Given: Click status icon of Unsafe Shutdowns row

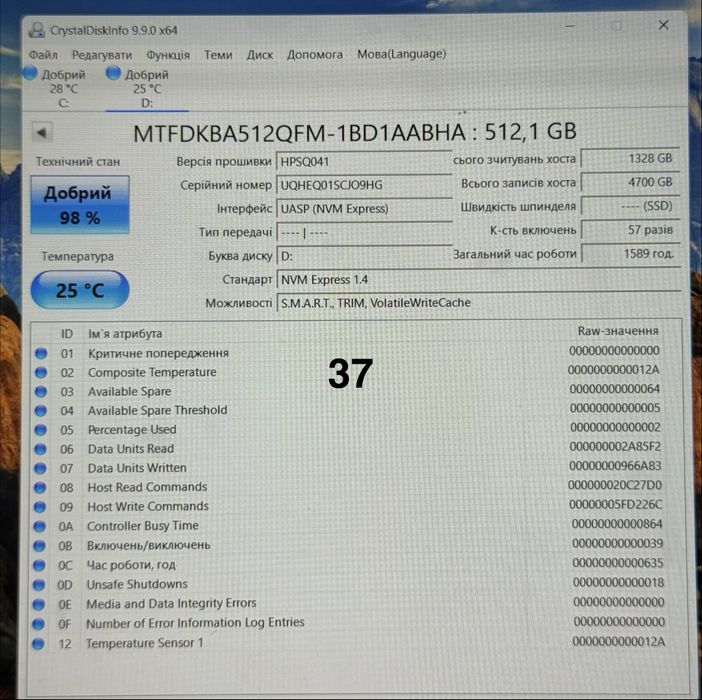Looking at the screenshot, I should click(39, 585).
